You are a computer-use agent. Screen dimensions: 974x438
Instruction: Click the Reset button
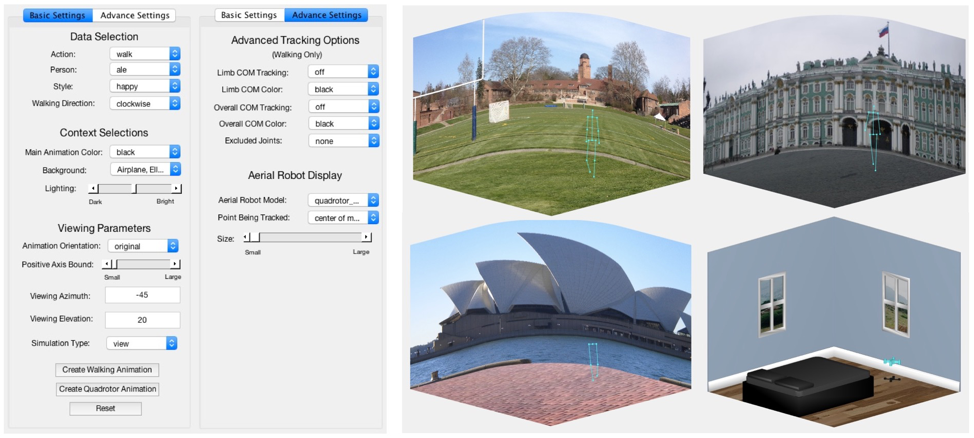pyautogui.click(x=105, y=408)
